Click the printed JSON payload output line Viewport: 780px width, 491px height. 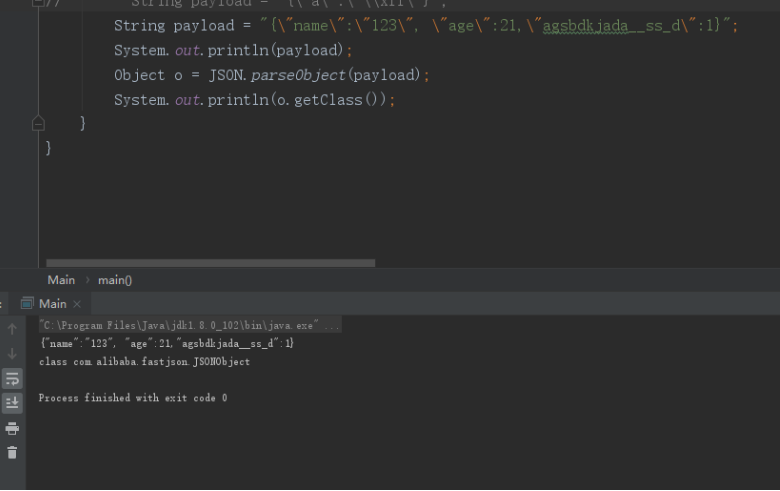(167, 343)
